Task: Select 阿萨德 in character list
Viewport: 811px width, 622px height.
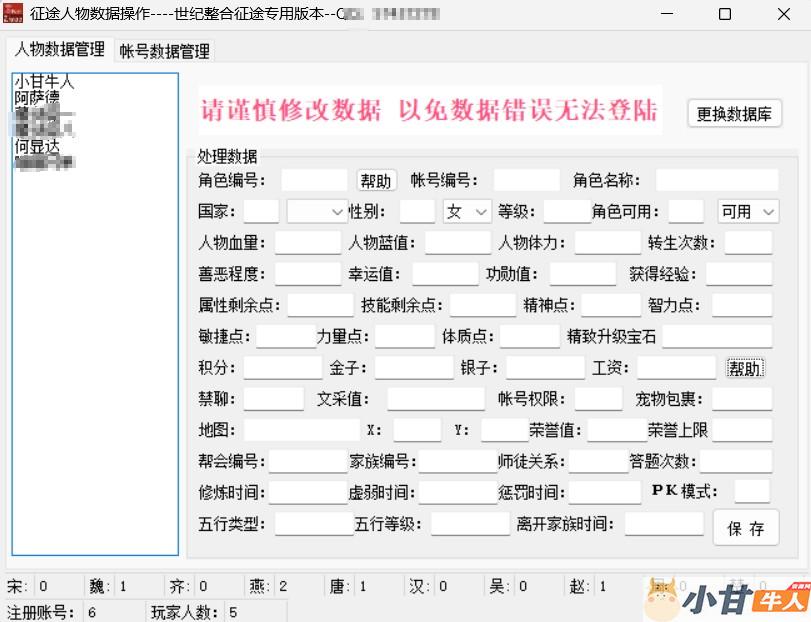Action: (x=37, y=98)
